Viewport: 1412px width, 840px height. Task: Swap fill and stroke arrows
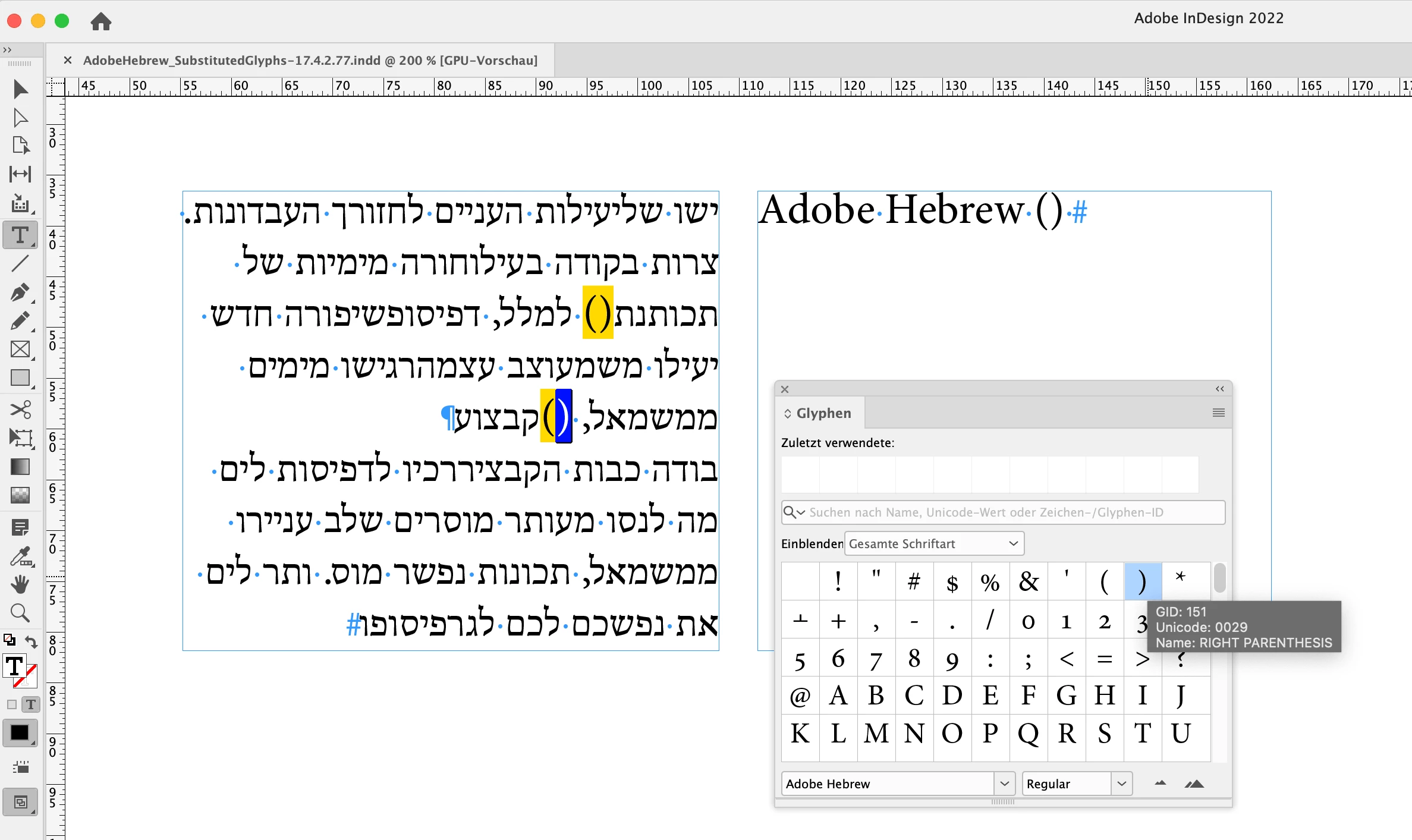point(32,641)
